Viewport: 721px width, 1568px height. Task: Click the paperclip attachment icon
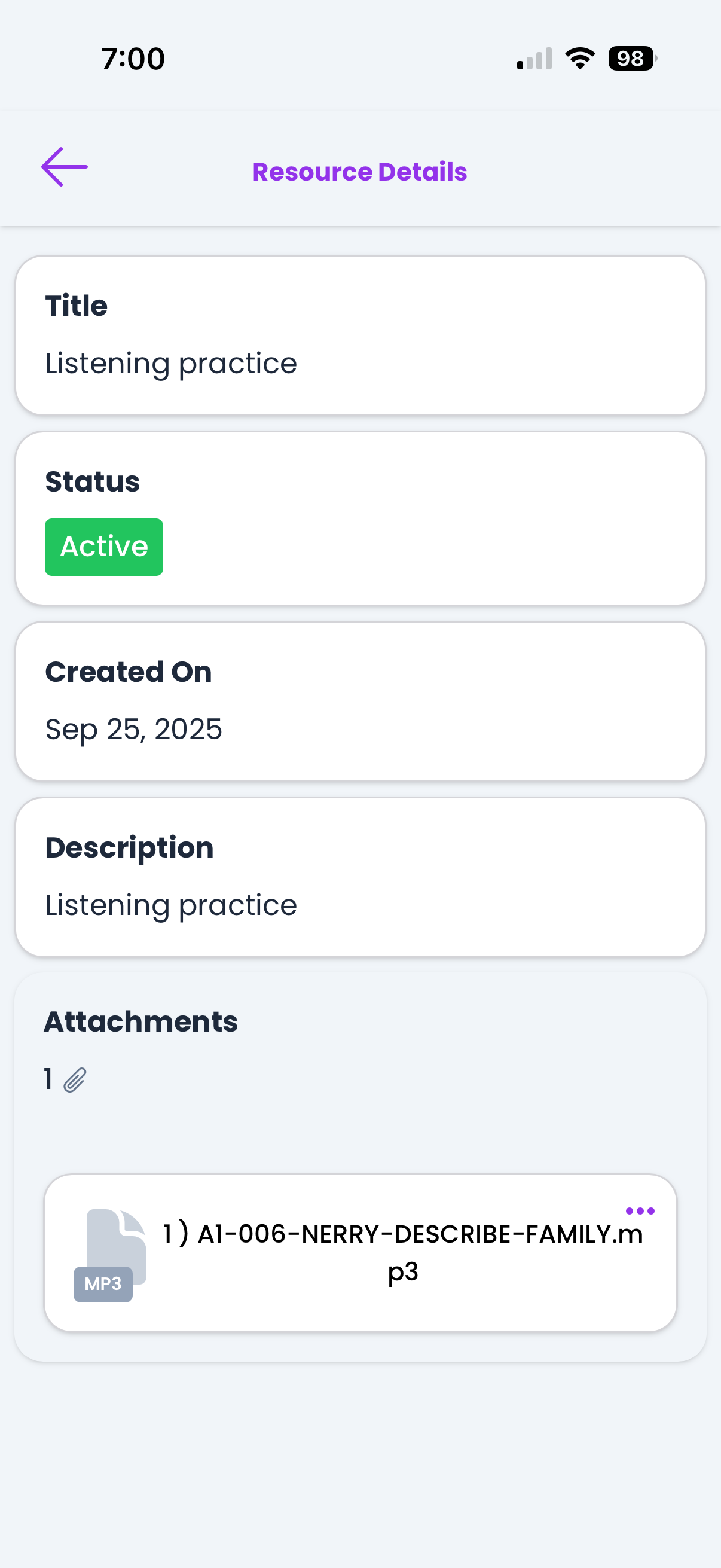coord(75,1080)
